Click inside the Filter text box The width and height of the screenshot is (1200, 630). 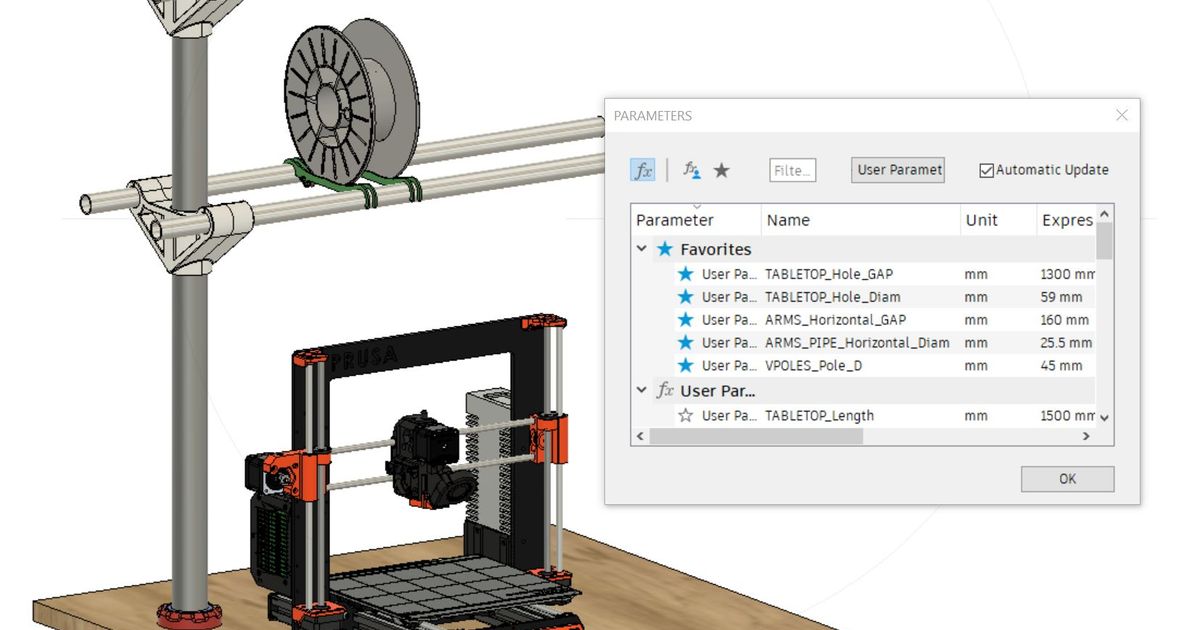pos(791,169)
